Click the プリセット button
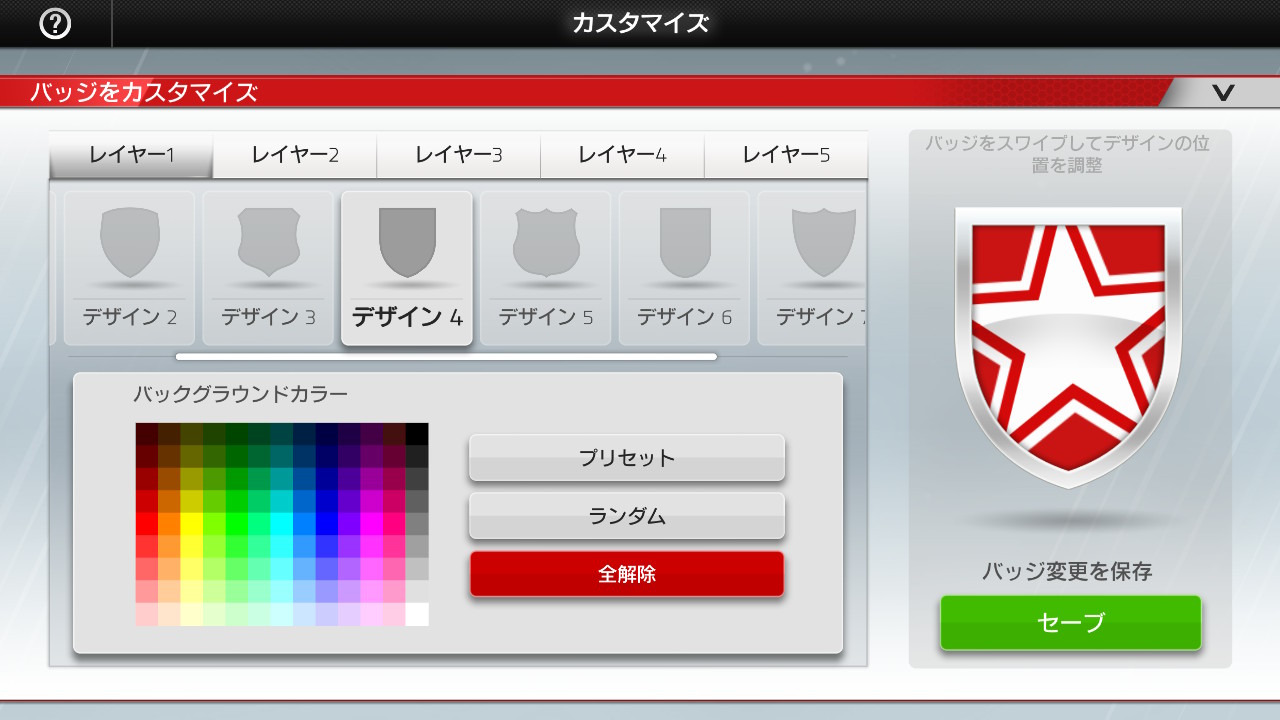This screenshot has height=720, width=1280. pos(627,458)
